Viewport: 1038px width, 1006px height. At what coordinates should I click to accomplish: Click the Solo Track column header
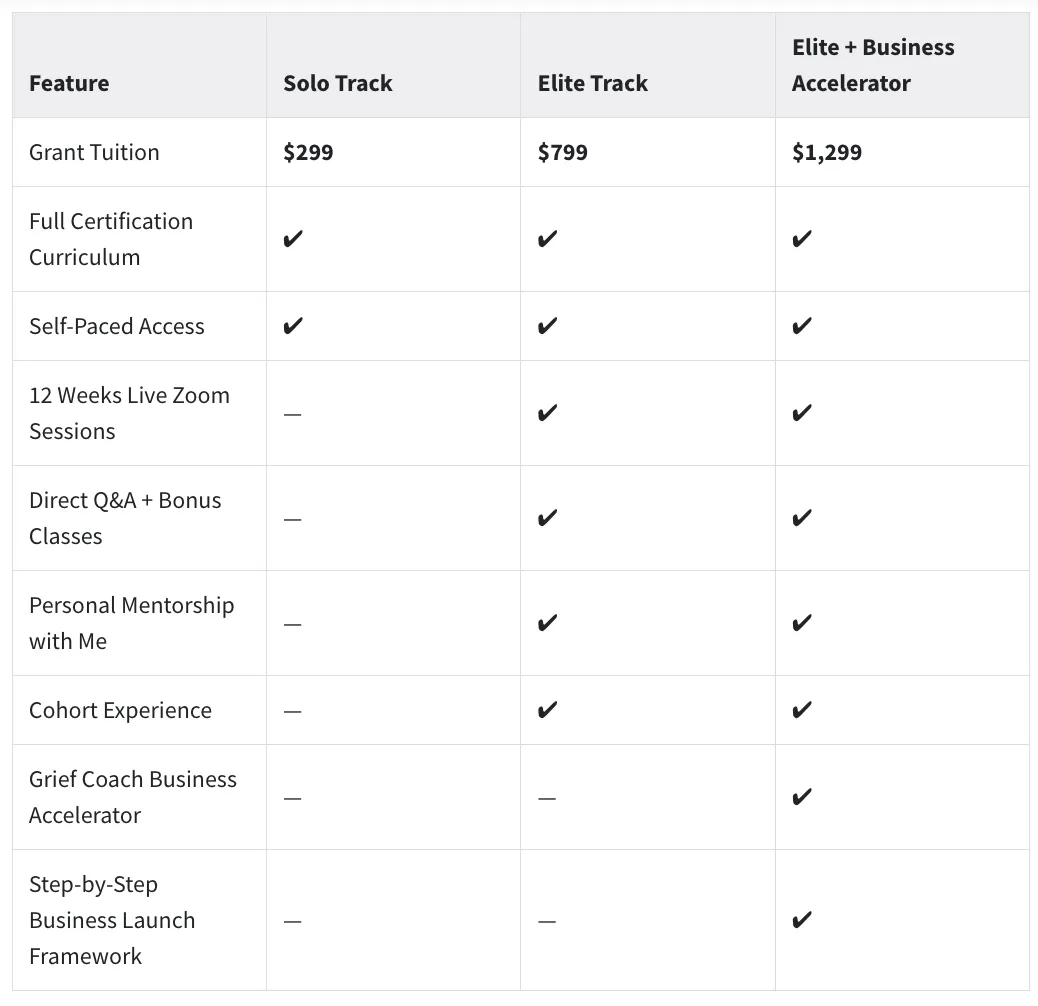[337, 83]
